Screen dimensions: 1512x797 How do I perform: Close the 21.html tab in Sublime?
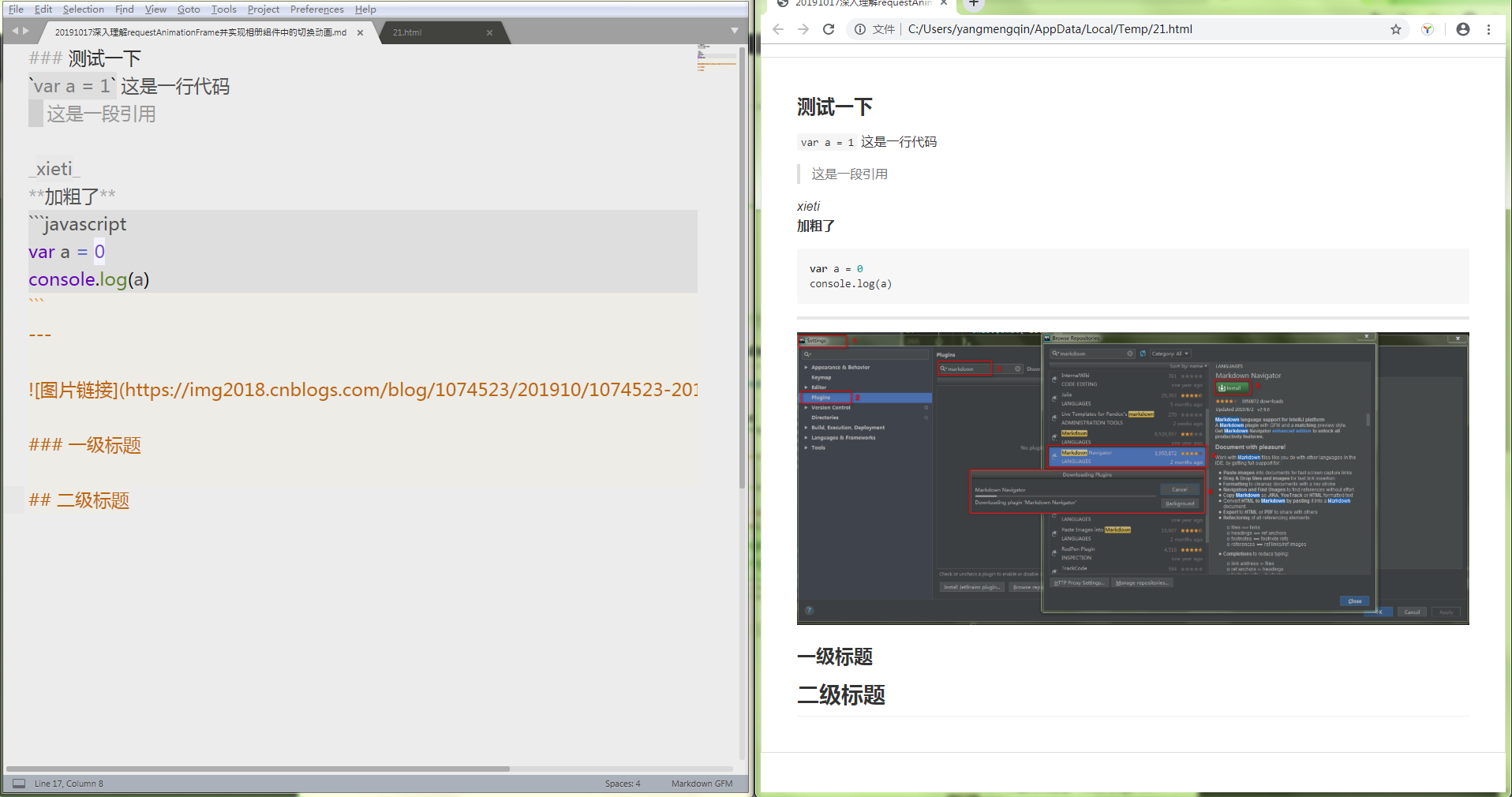(489, 32)
